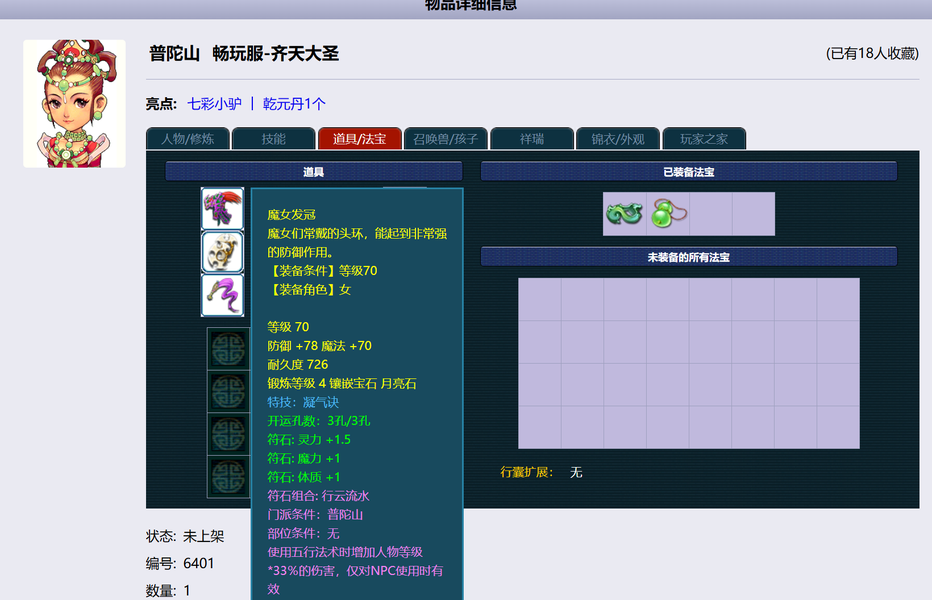Click the 状态: 未上架 text
The image size is (932, 600).
(x=185, y=536)
